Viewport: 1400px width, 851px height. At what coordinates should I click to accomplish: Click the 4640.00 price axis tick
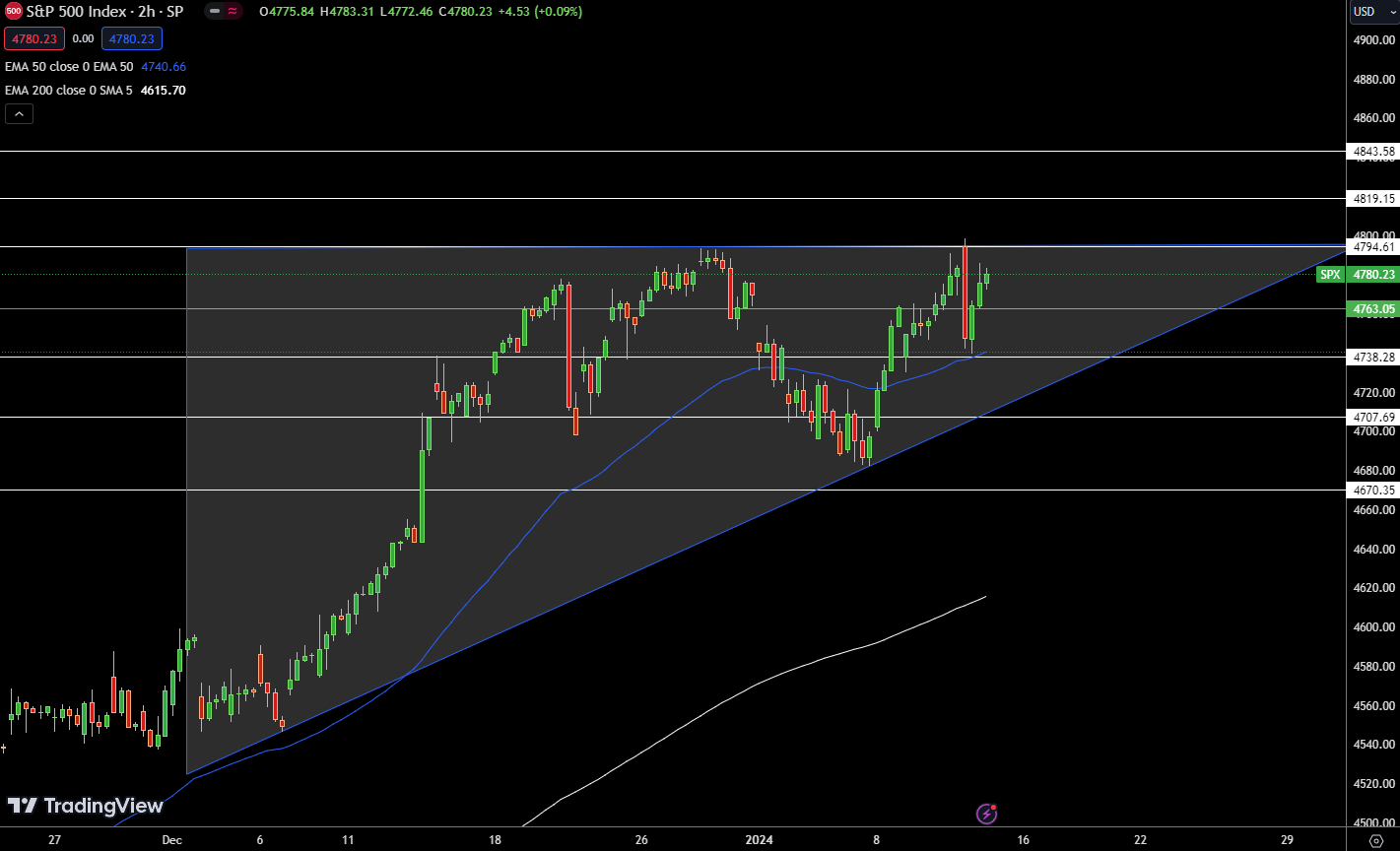pyautogui.click(x=1374, y=550)
